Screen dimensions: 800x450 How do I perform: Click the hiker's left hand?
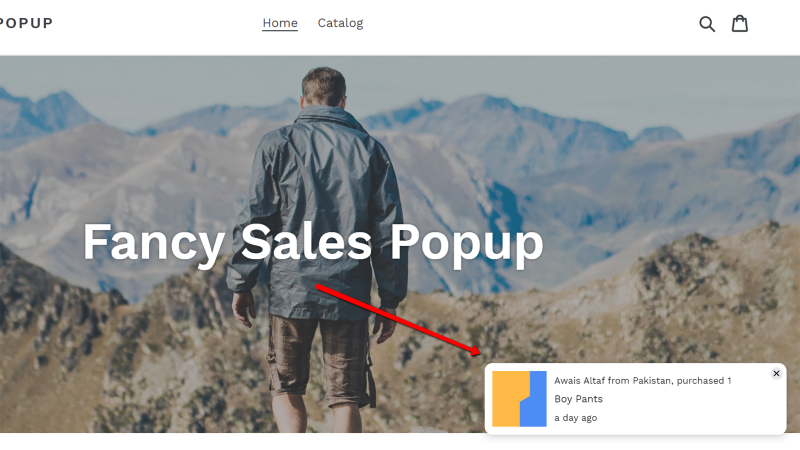[x=243, y=309]
